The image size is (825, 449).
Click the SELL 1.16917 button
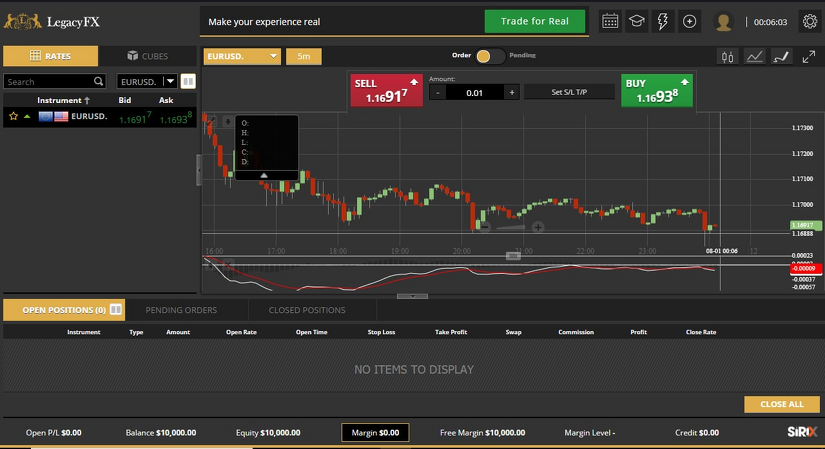[387, 90]
